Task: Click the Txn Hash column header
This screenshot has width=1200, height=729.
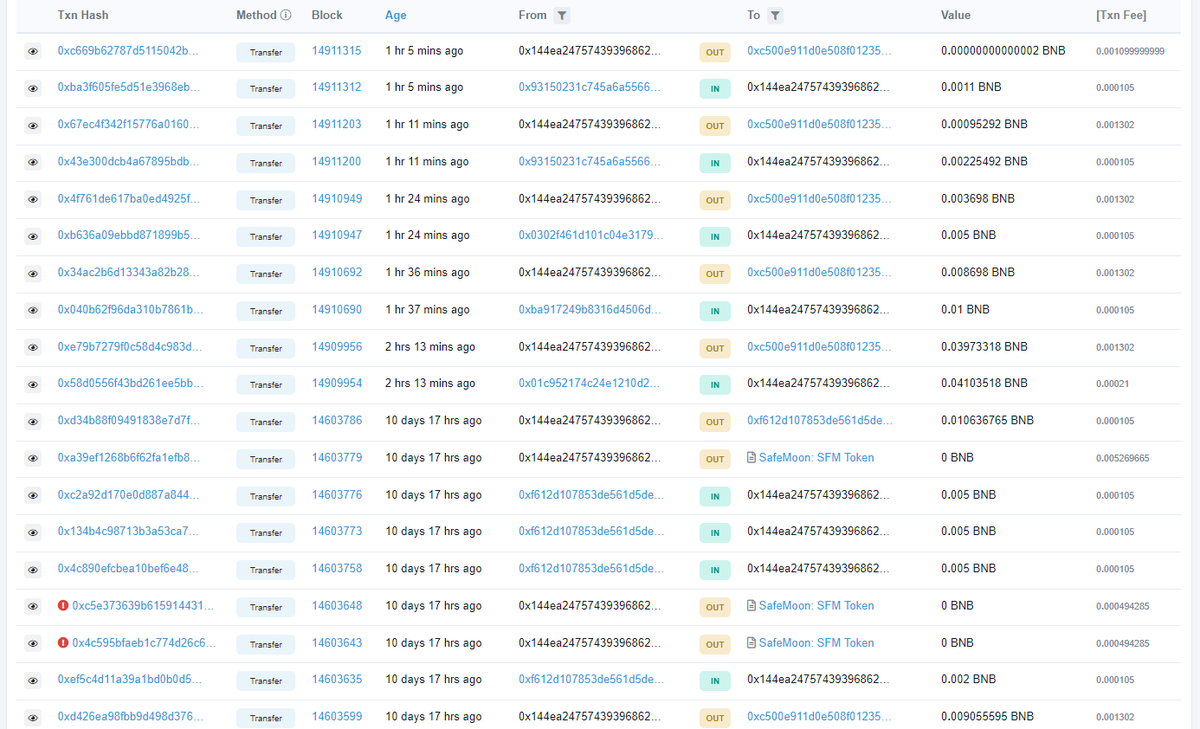Action: click(x=83, y=15)
